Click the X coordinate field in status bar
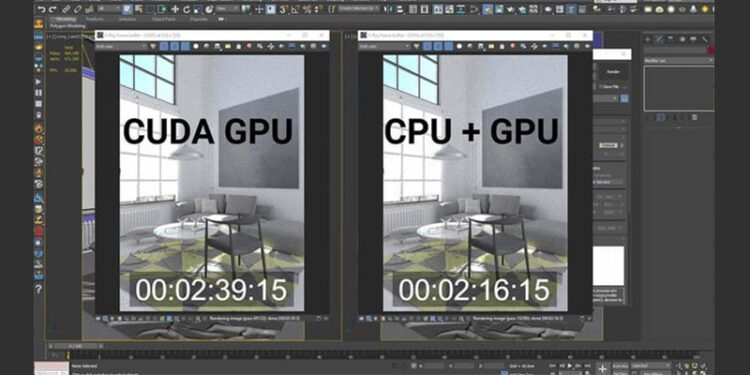 pyautogui.click(x=434, y=366)
